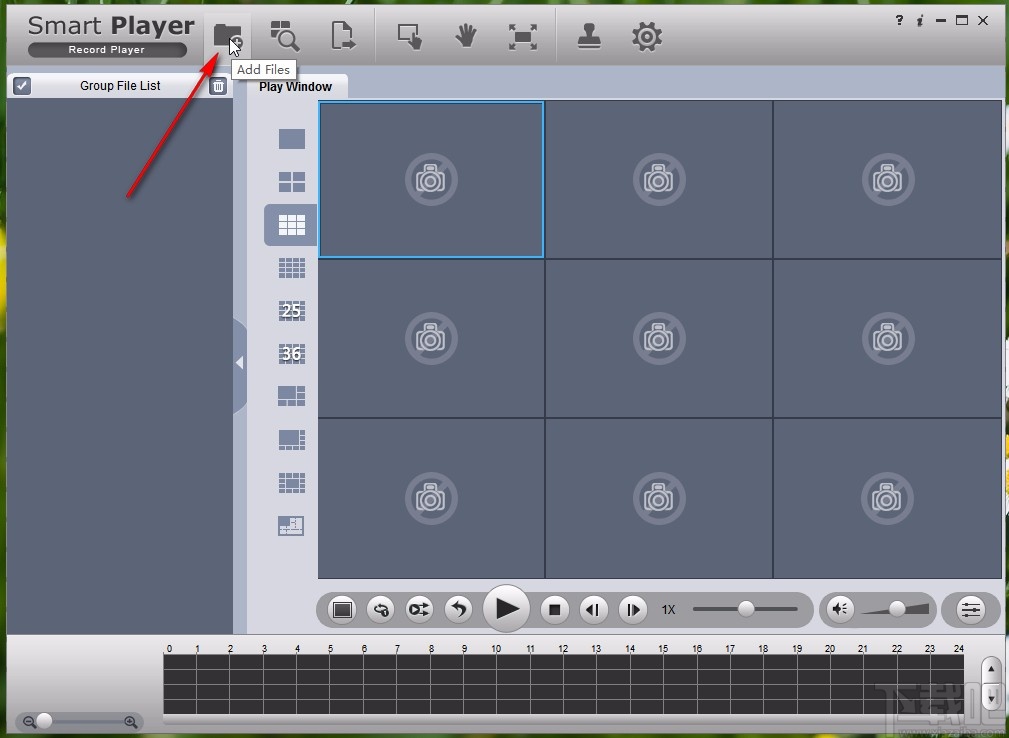The width and height of the screenshot is (1009, 738).
Task: Open the file search tool icon
Action: click(x=284, y=35)
